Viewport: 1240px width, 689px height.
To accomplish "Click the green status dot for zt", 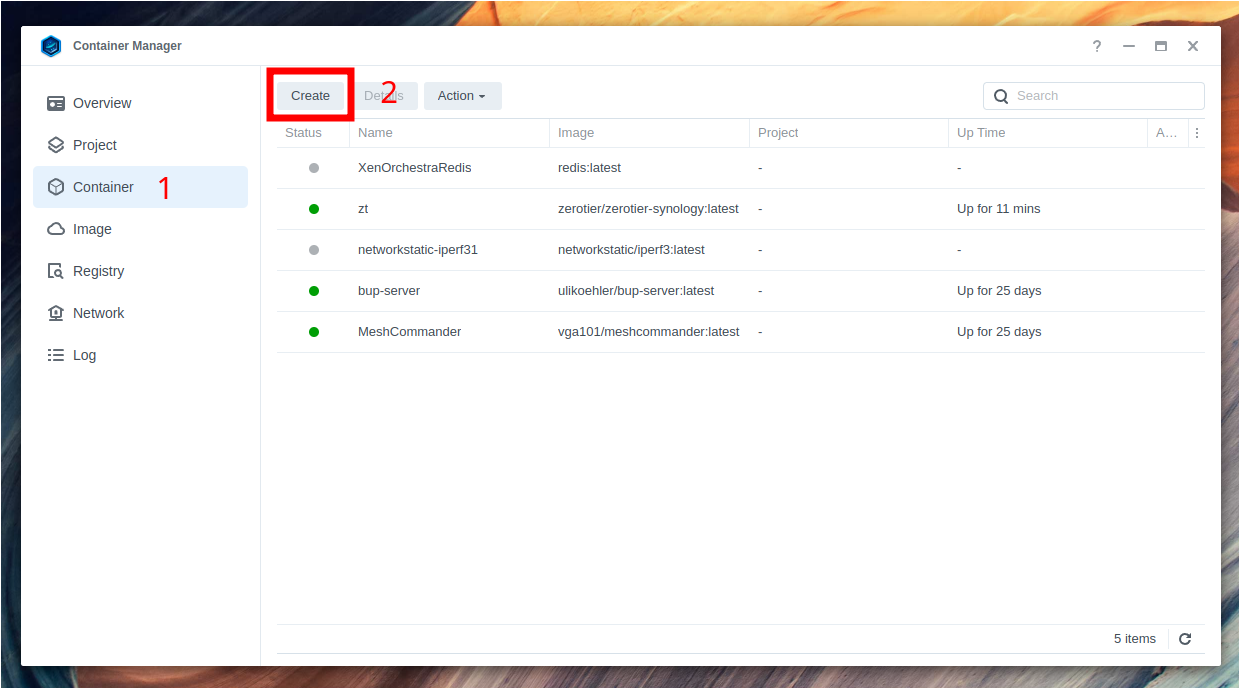I will [x=314, y=209].
